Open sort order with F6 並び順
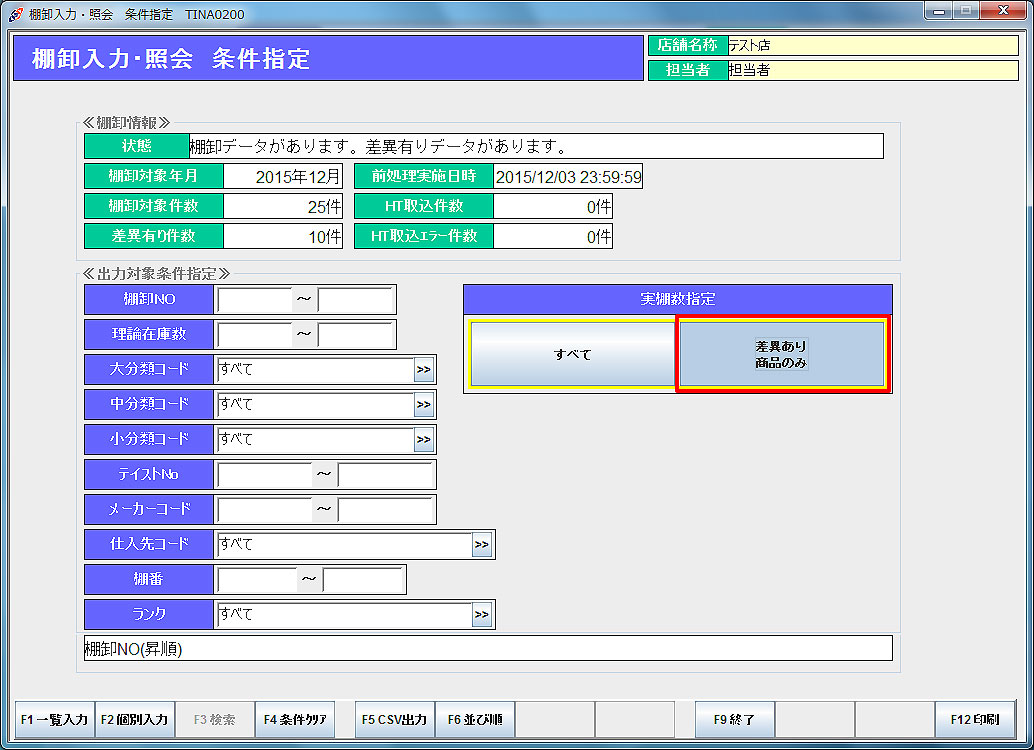 (475, 719)
